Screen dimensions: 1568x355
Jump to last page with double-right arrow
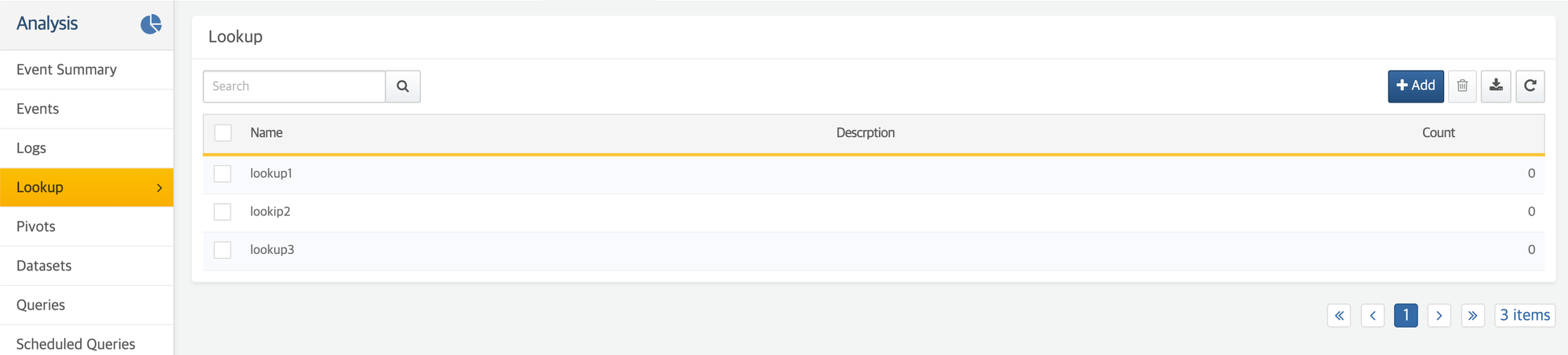(1472, 315)
